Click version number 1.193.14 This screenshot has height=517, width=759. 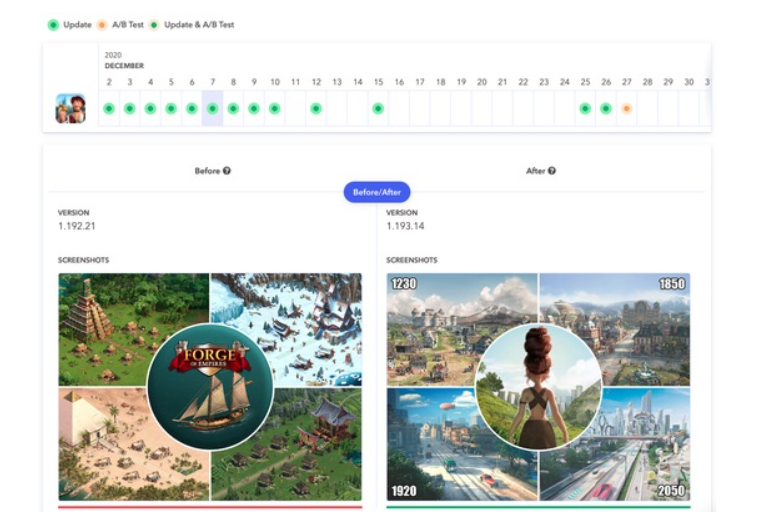click(405, 226)
